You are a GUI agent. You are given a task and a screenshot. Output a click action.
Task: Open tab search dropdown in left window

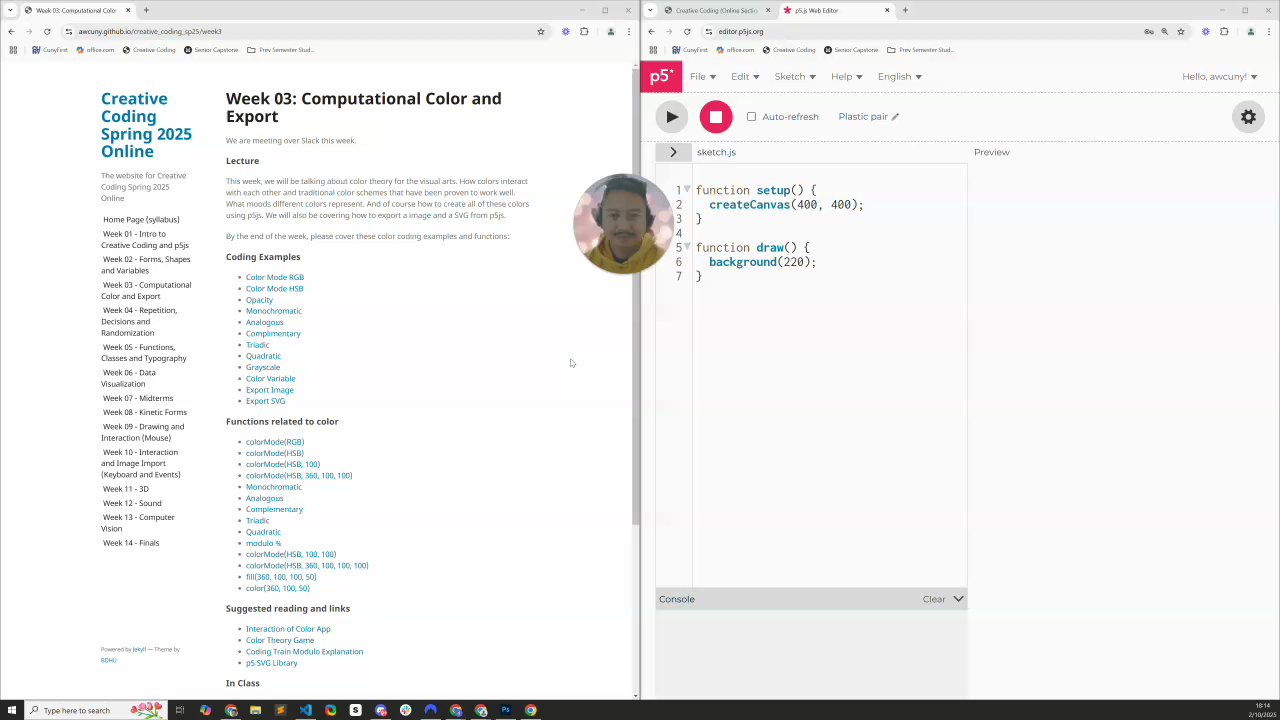10,10
